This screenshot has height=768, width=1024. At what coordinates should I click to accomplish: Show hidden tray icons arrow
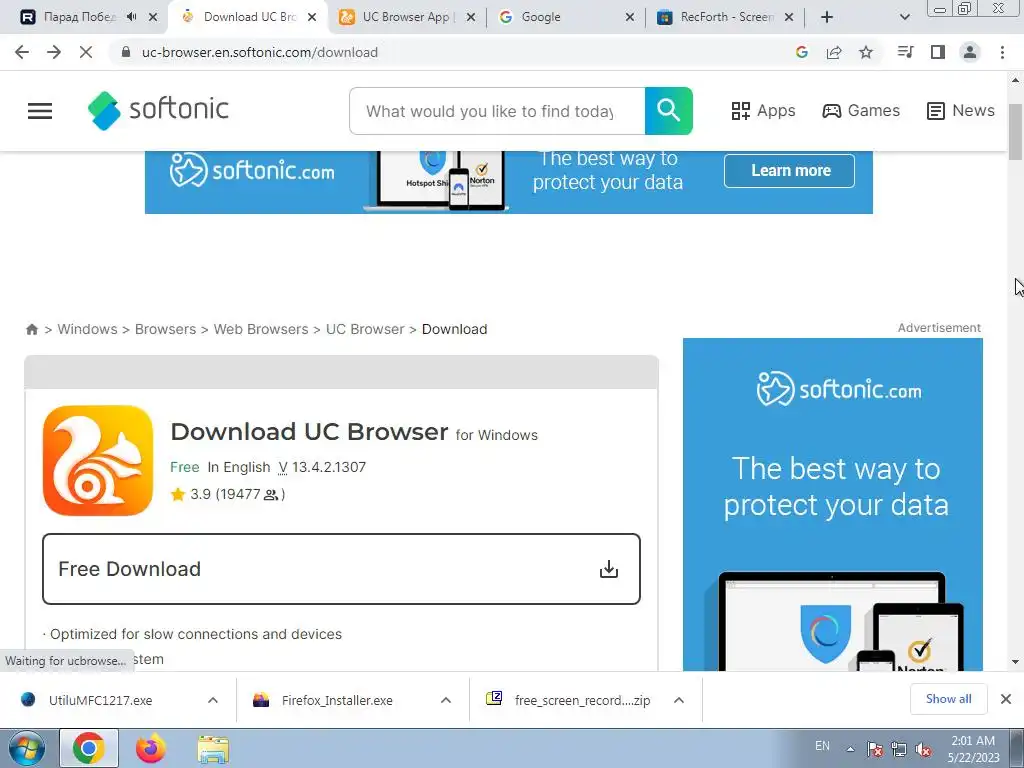(x=850, y=750)
